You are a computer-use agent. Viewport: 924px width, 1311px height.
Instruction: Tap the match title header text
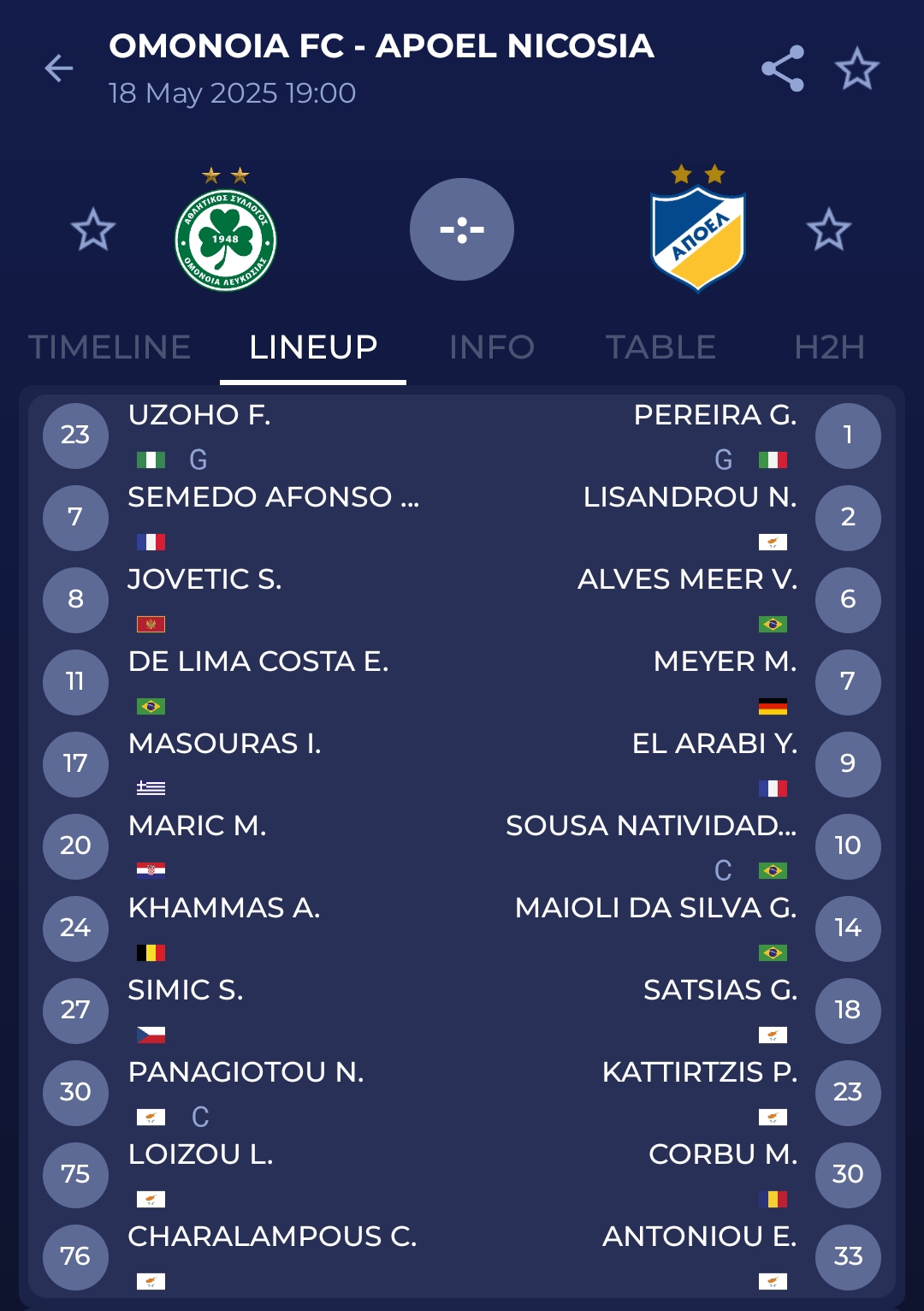[382, 46]
